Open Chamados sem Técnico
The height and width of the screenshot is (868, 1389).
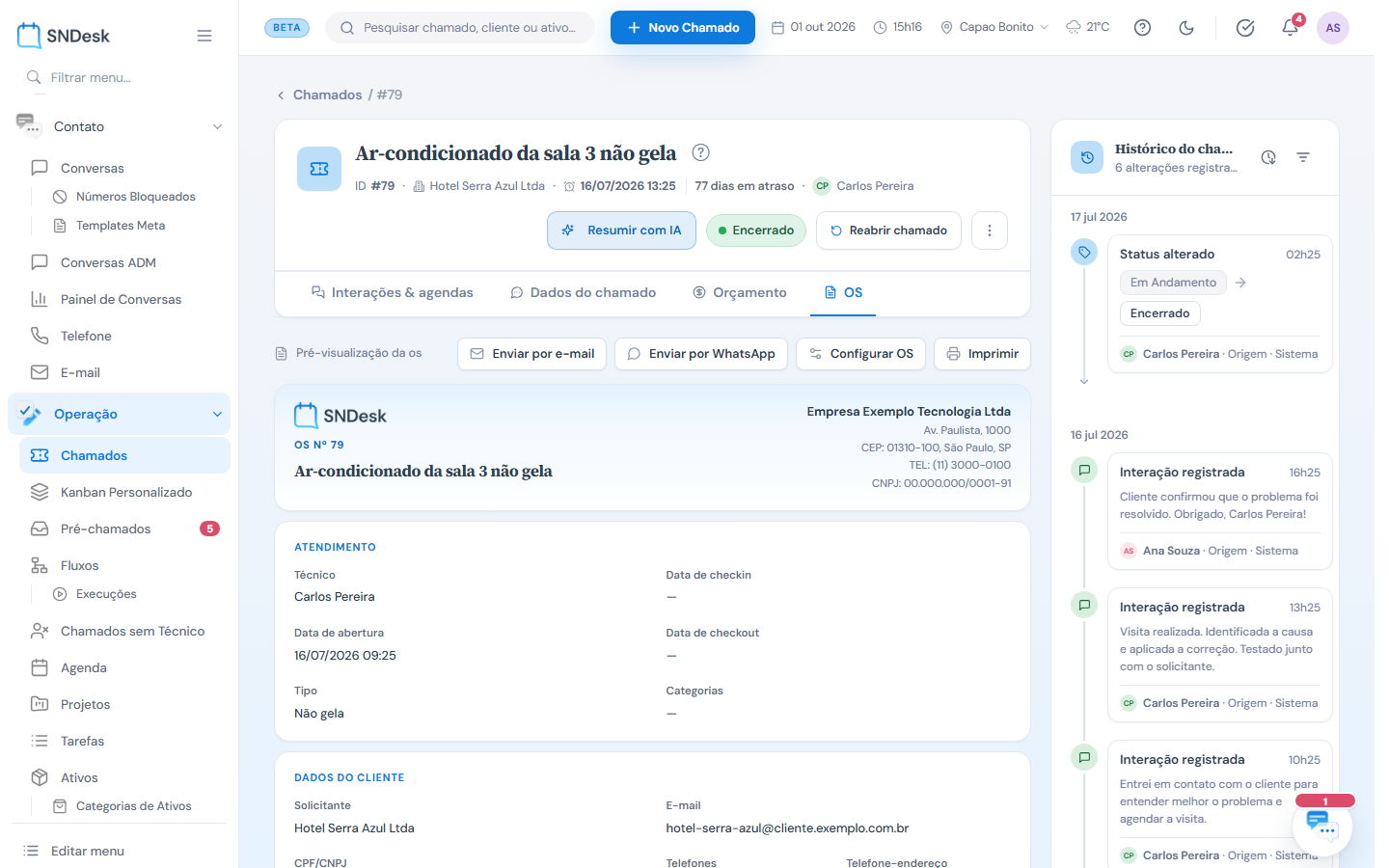124,631
